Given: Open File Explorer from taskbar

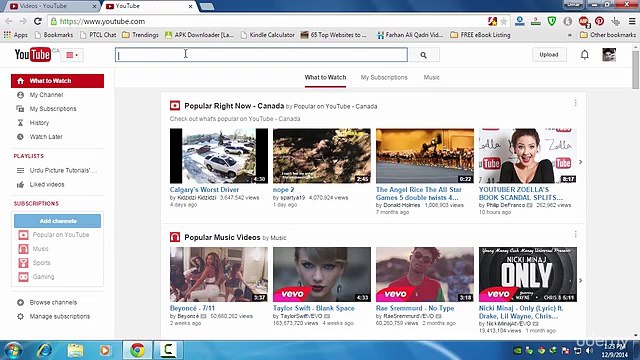Looking at the screenshot, I should (x=75, y=350).
